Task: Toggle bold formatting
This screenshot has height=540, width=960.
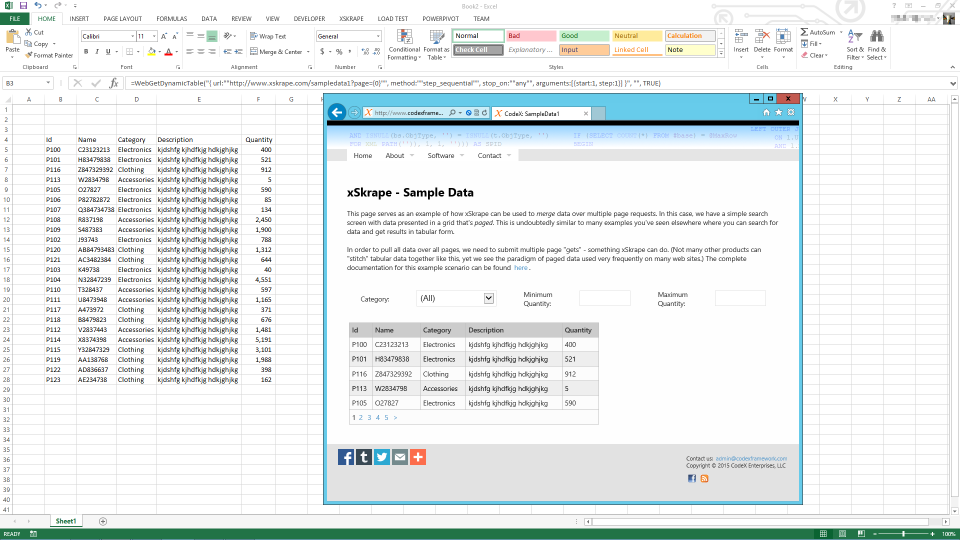Action: click(86, 52)
